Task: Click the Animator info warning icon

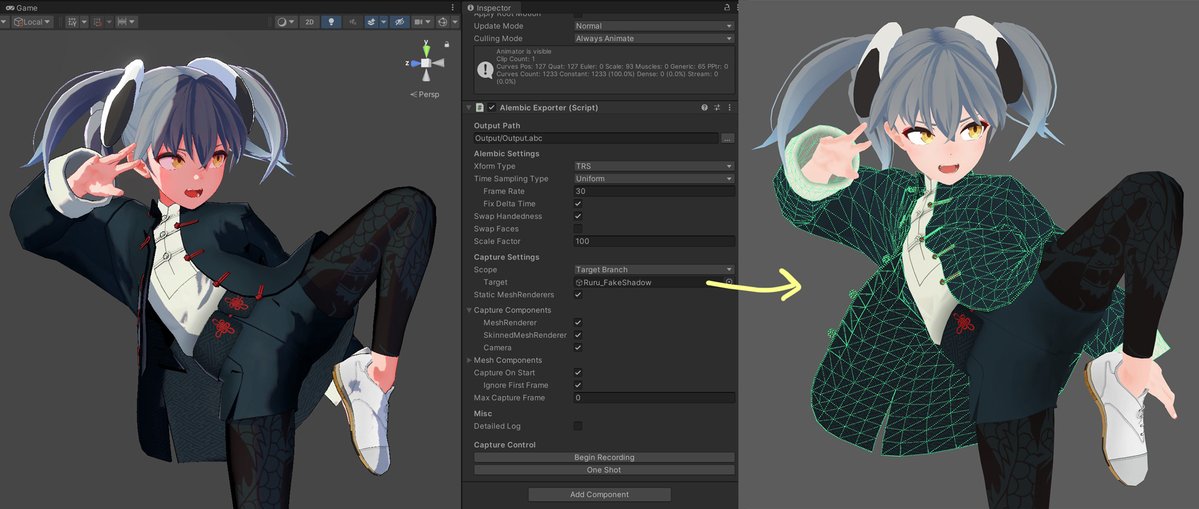Action: coord(485,70)
